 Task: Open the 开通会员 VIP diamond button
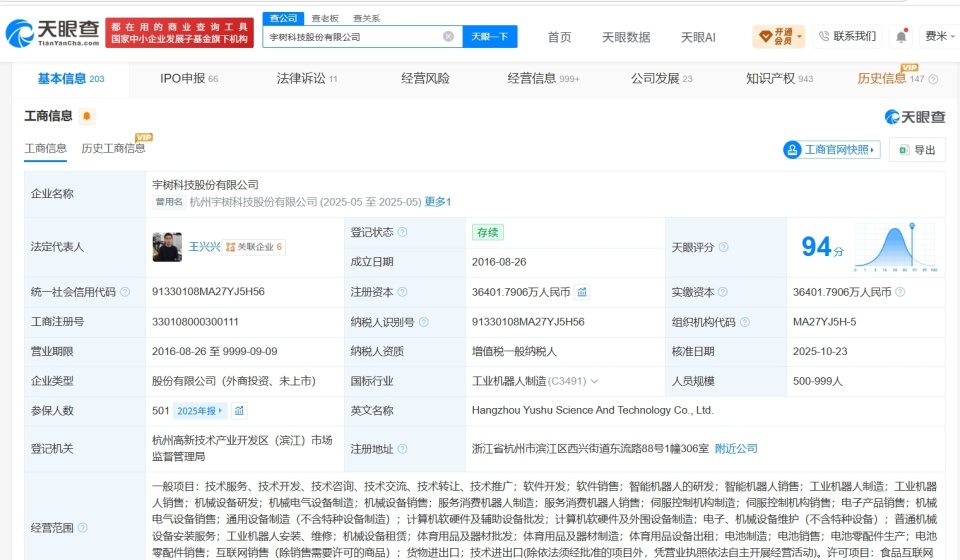tap(778, 37)
